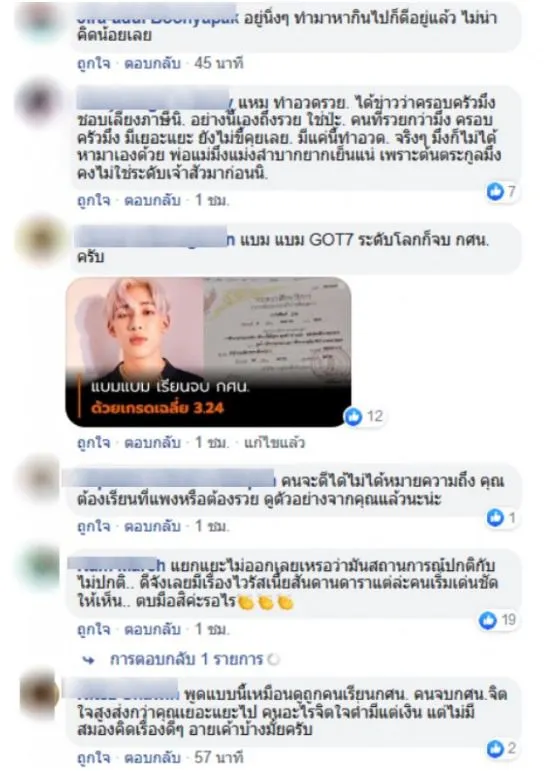Click the like reaction icon showing 7
Screen dimensions: 556x771
(495, 191)
